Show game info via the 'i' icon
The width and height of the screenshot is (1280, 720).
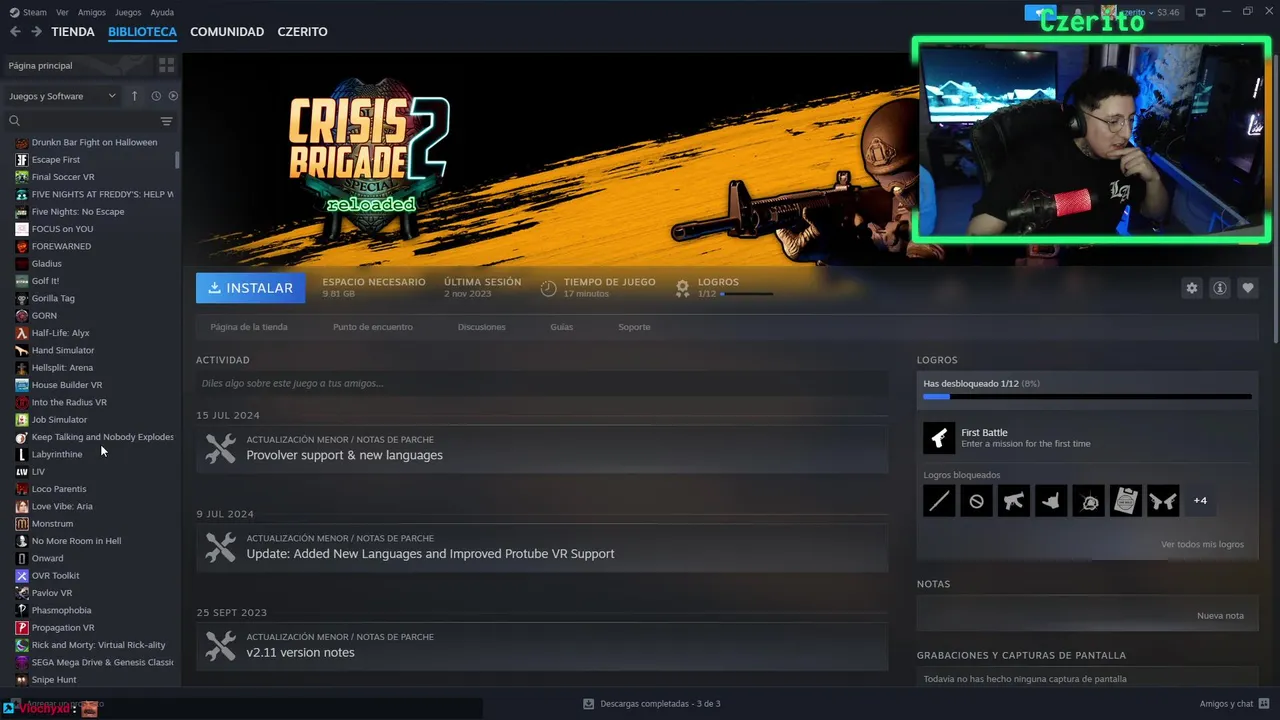coord(1220,288)
